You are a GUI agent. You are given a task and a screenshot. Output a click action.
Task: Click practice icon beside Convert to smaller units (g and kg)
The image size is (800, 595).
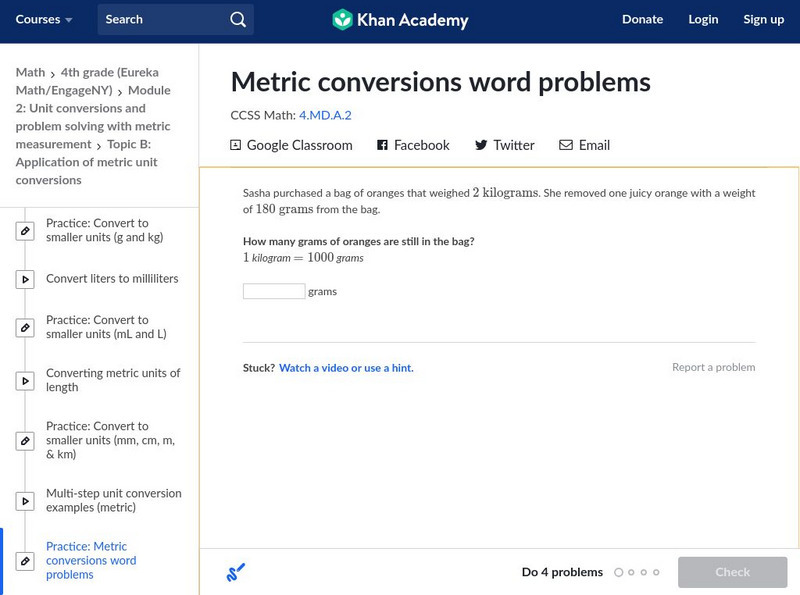click(x=25, y=231)
